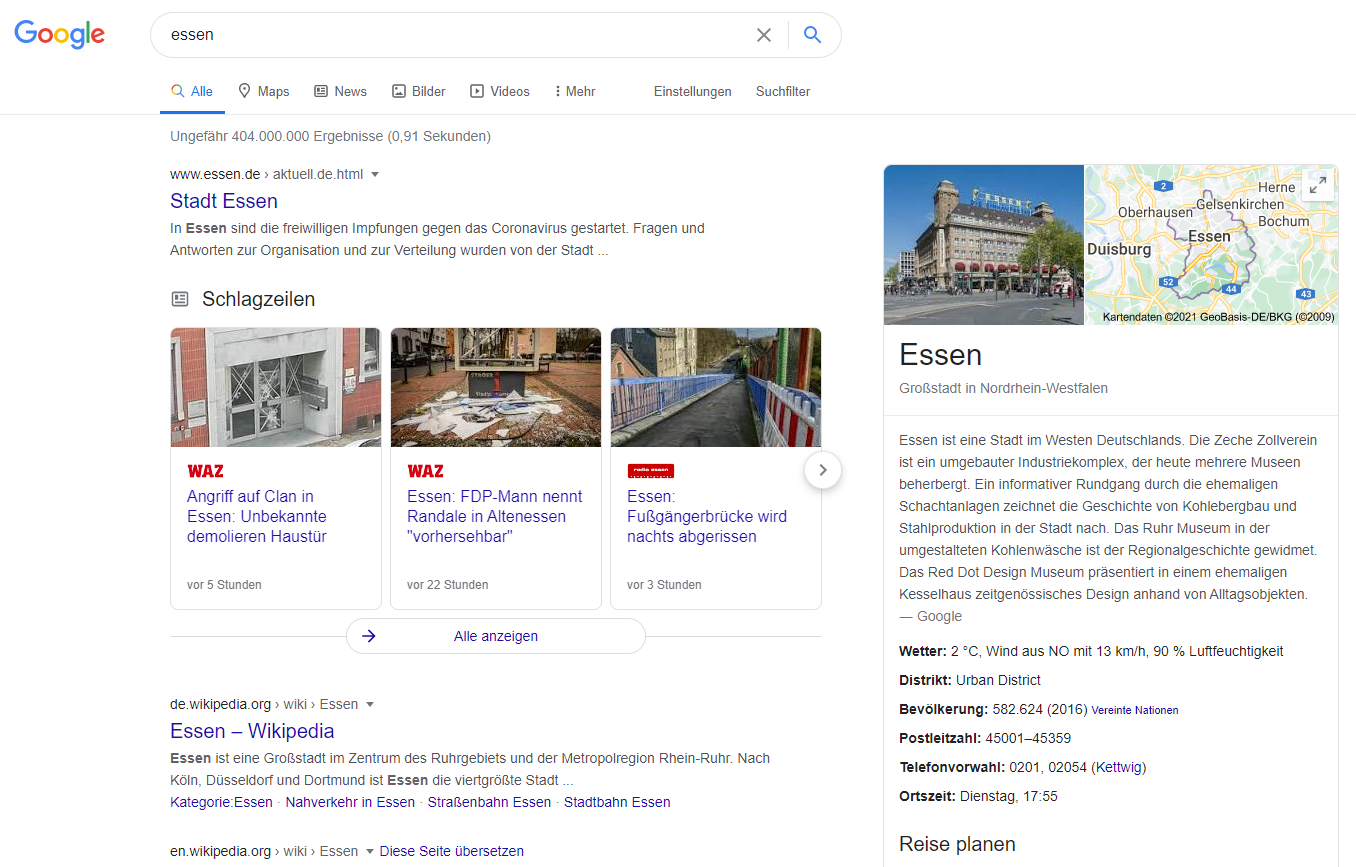The width and height of the screenshot is (1356, 867).
Task: Open headline Angriff auf Clan in Essen
Action: click(257, 516)
